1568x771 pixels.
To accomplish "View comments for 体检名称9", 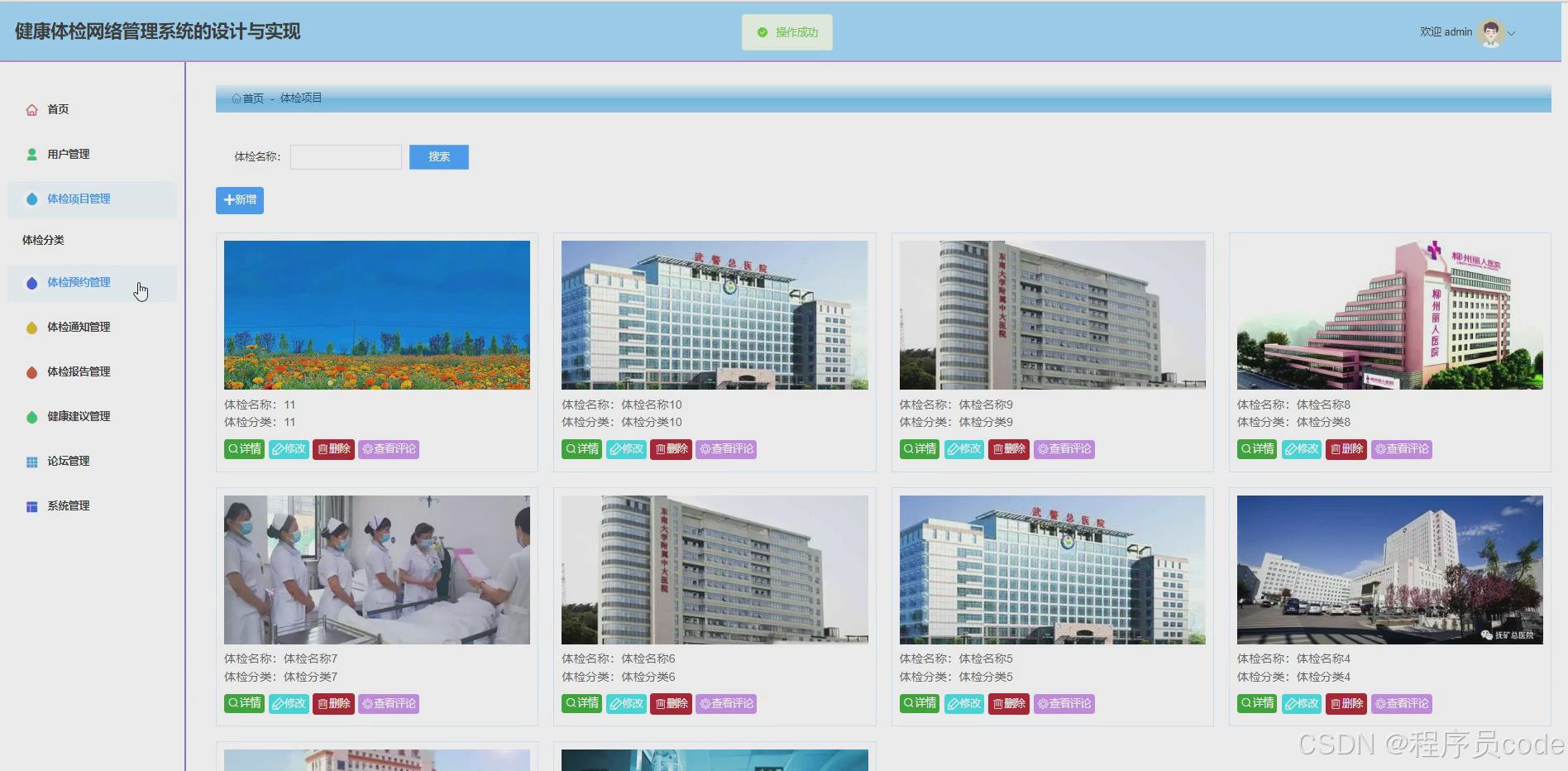I will point(1064,449).
